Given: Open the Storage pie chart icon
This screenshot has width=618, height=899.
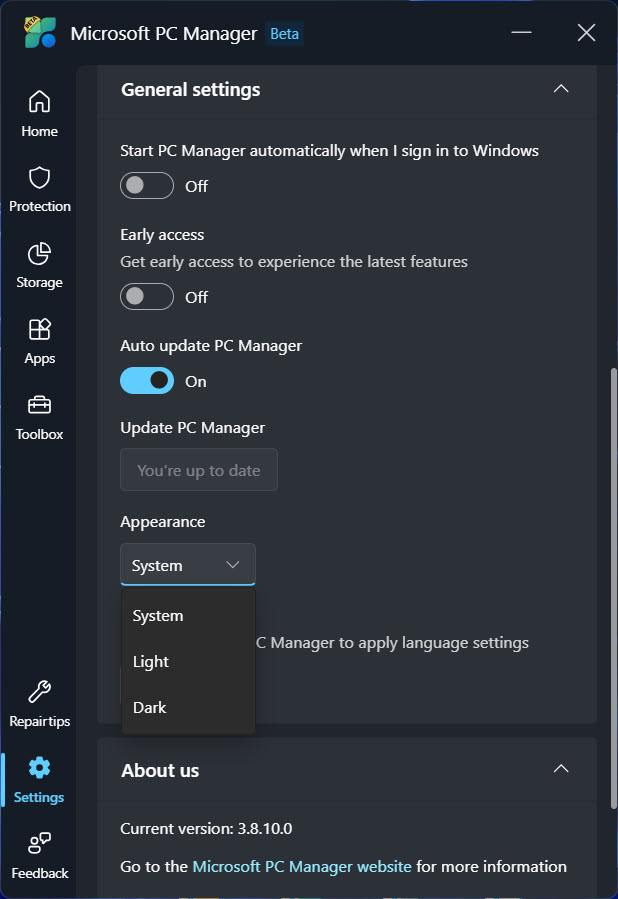Looking at the screenshot, I should click(x=39, y=254).
